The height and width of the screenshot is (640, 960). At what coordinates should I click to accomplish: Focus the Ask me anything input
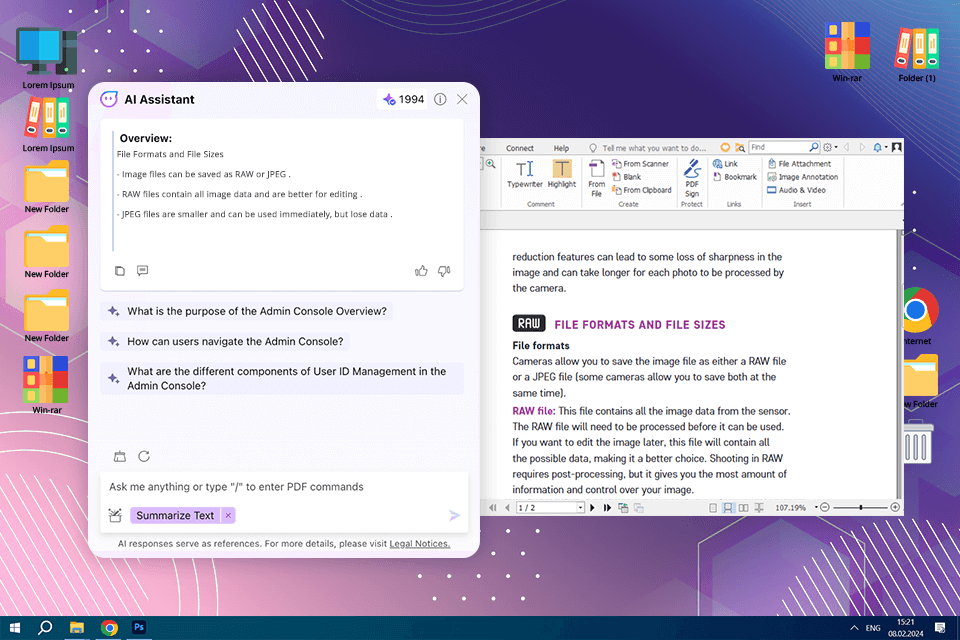284,487
